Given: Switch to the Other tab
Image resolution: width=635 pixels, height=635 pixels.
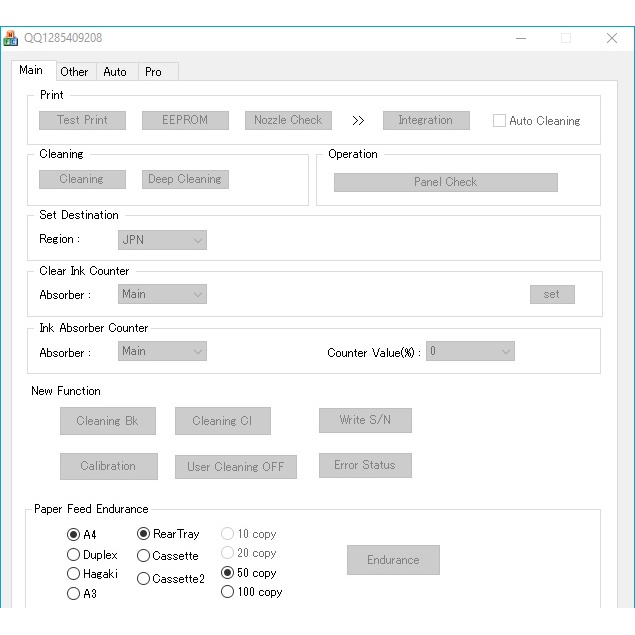Looking at the screenshot, I should coord(74,72).
